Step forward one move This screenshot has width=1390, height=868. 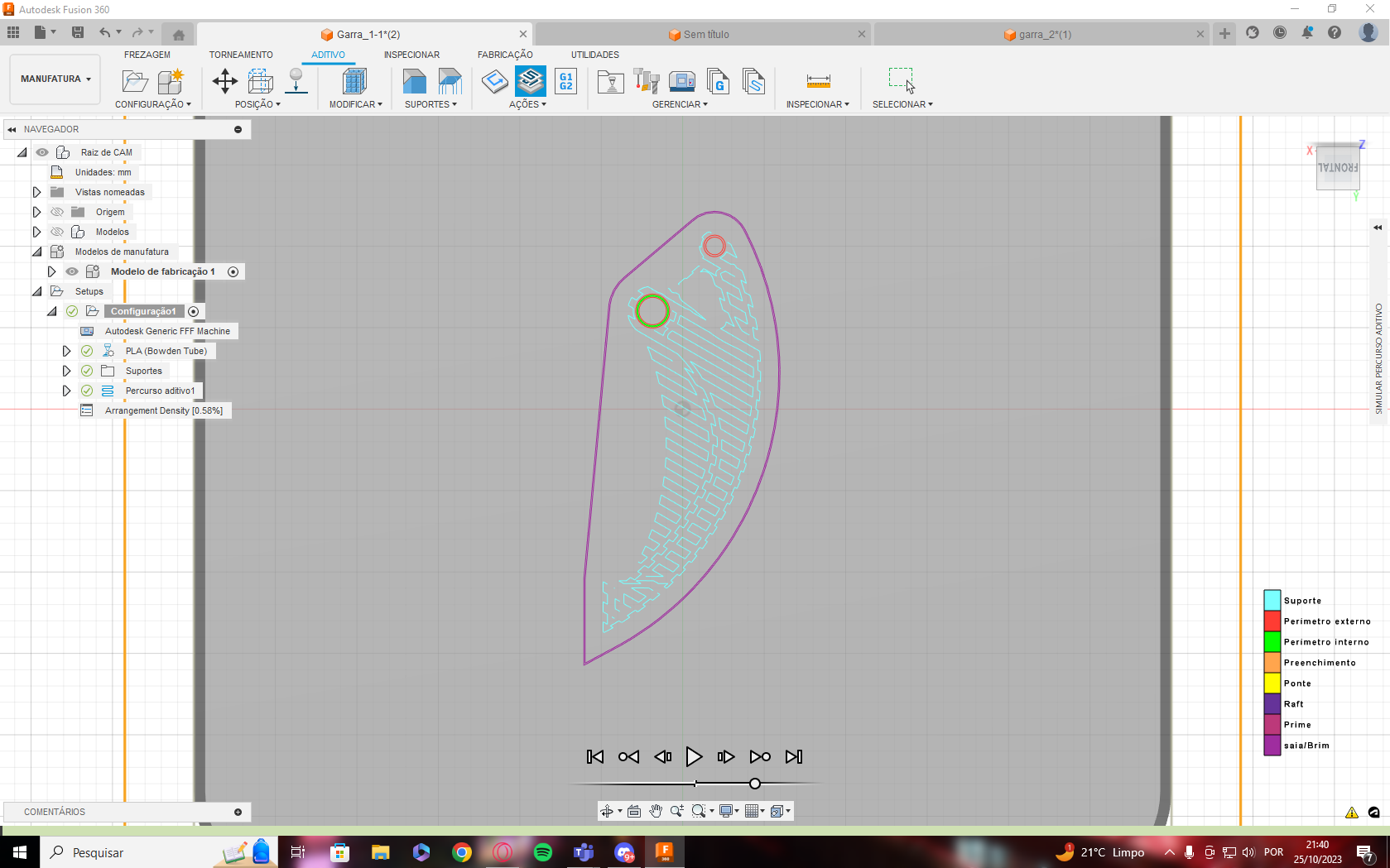coord(725,756)
